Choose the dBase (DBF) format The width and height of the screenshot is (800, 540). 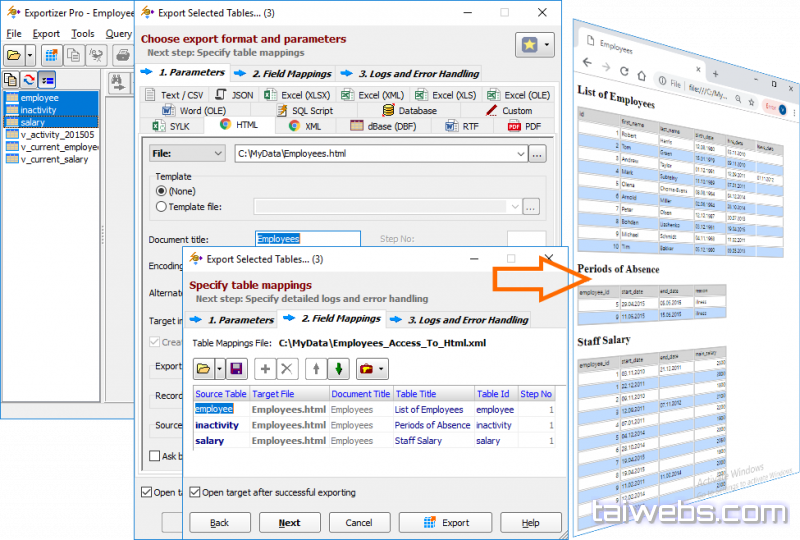(x=383, y=126)
